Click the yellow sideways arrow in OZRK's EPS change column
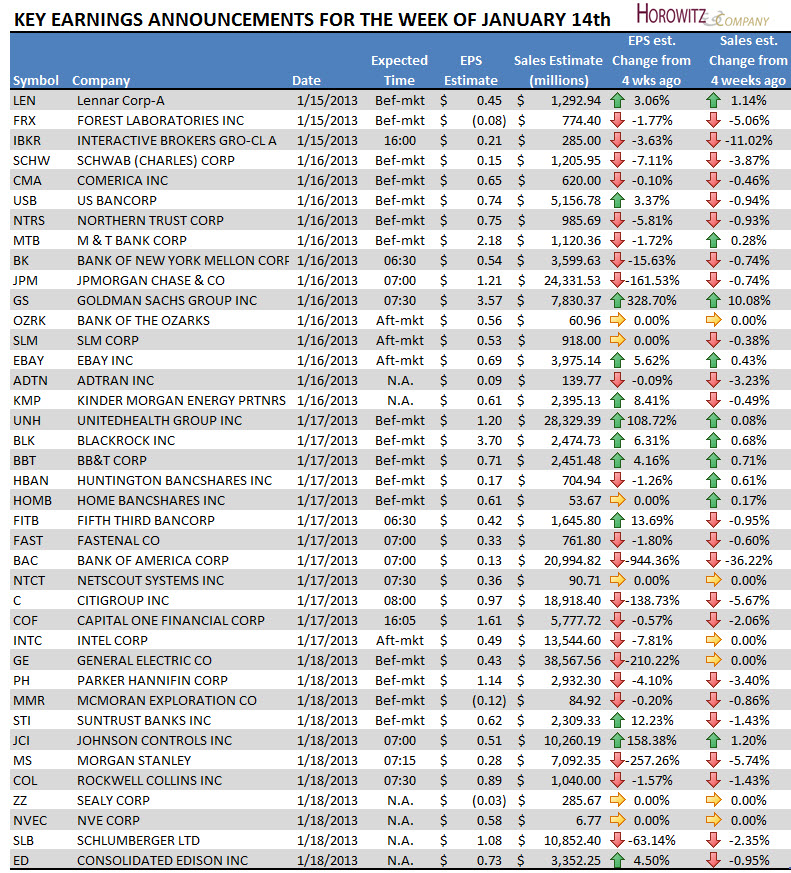791x873 pixels. tap(617, 320)
